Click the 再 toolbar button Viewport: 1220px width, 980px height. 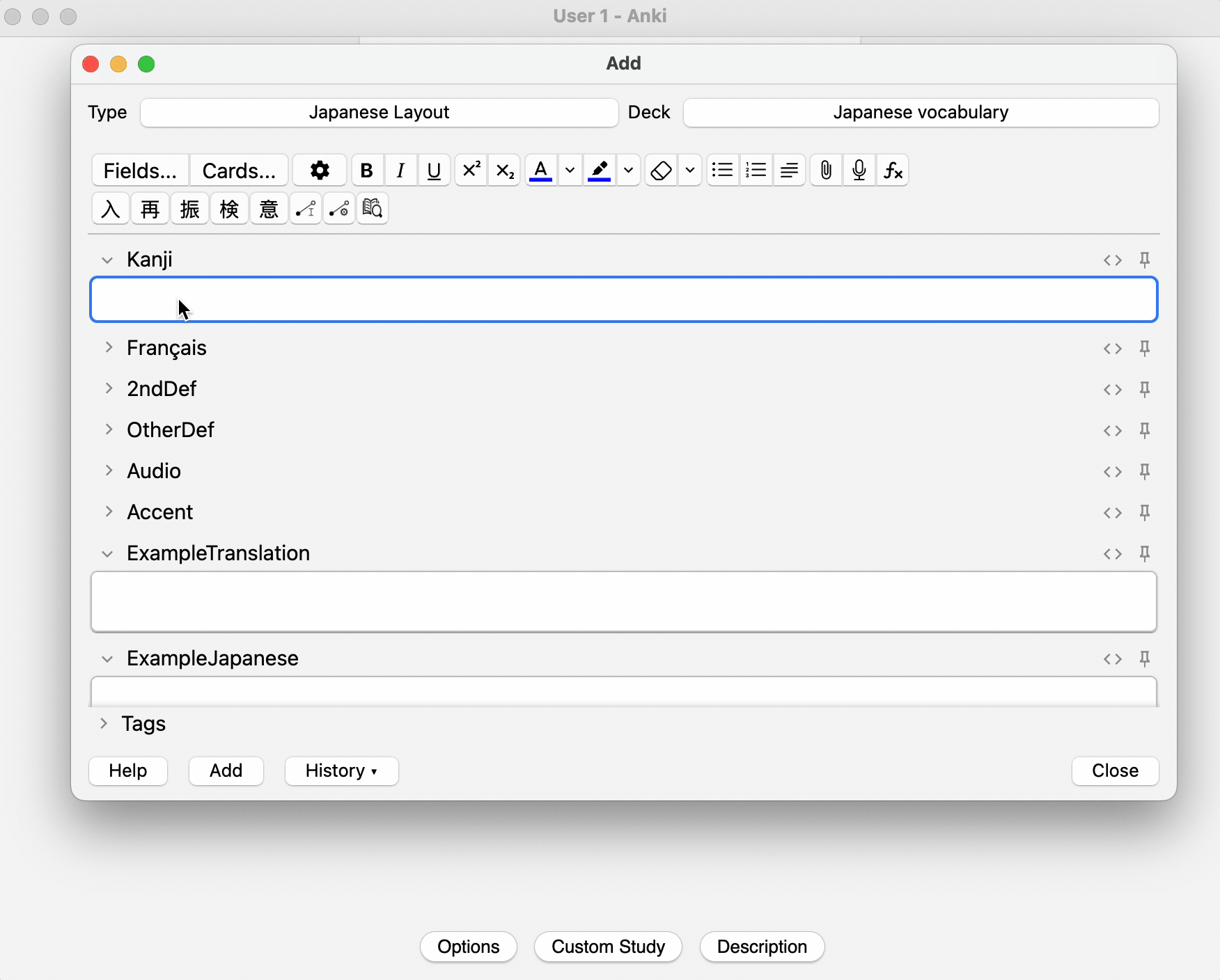pyautogui.click(x=150, y=209)
